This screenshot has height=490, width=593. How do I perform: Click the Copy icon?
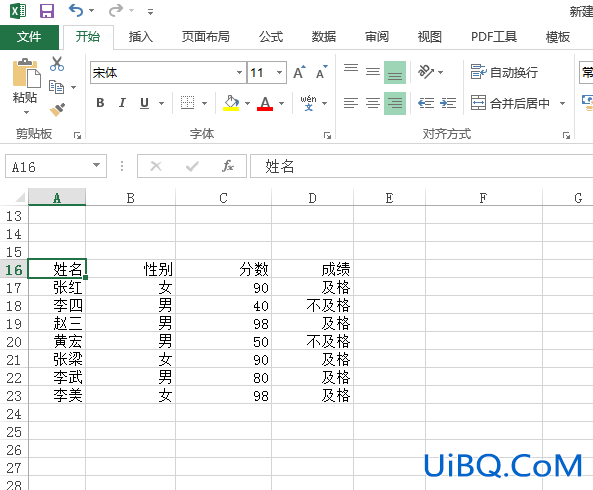click(57, 87)
